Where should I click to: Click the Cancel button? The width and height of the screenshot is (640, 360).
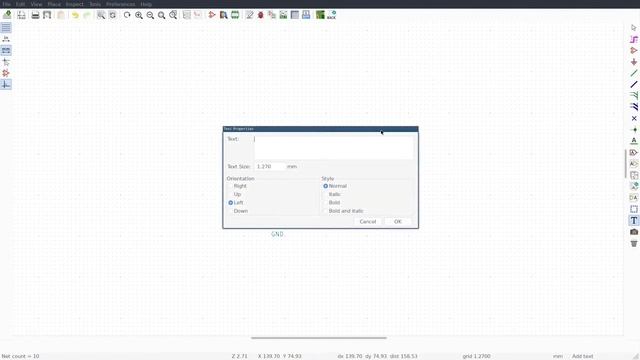coord(368,222)
